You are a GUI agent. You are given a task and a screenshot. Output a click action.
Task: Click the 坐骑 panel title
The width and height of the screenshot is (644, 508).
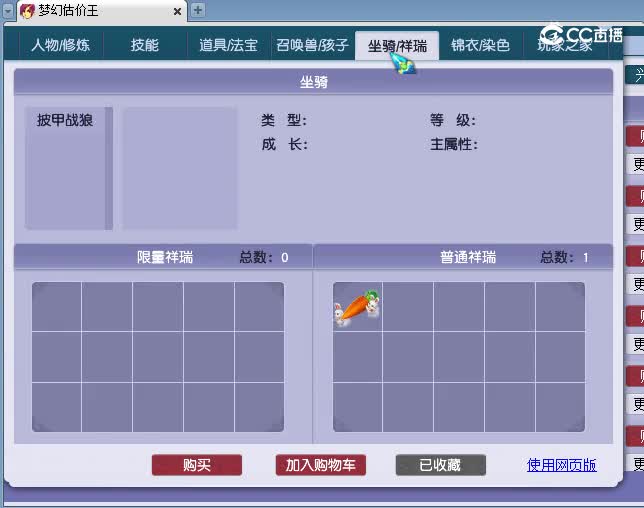click(x=314, y=82)
